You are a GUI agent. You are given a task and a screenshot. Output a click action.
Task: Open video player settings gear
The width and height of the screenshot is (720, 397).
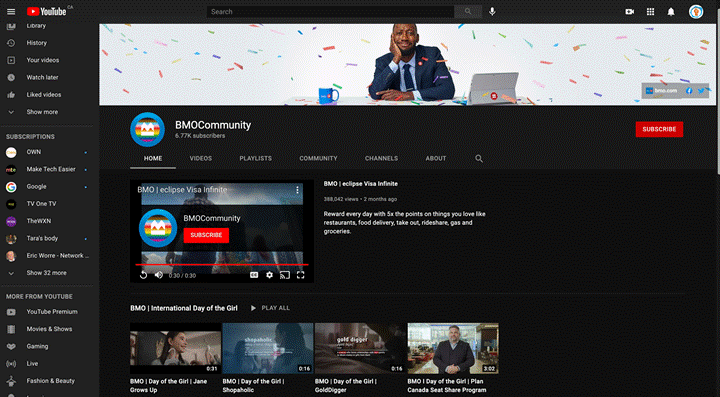pos(270,275)
